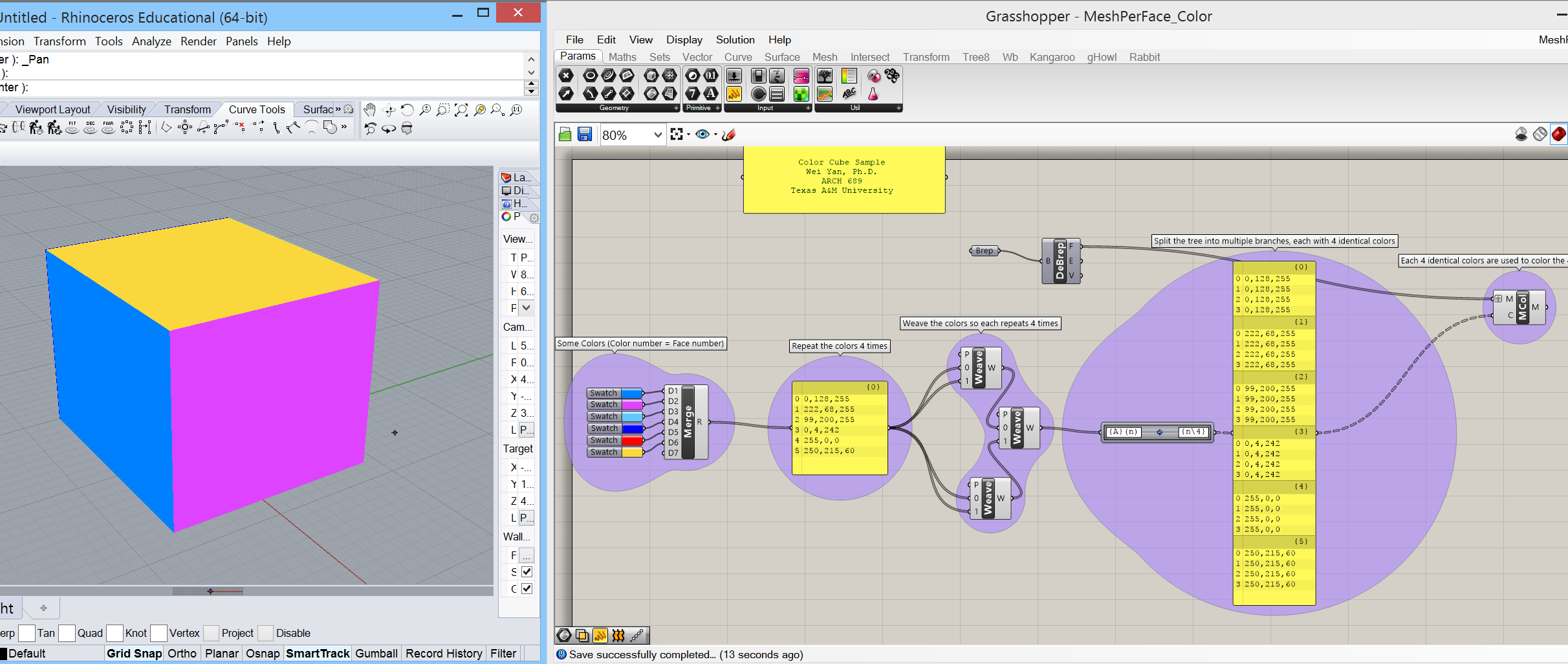Click Gumball in the Rhino status bar

point(376,654)
